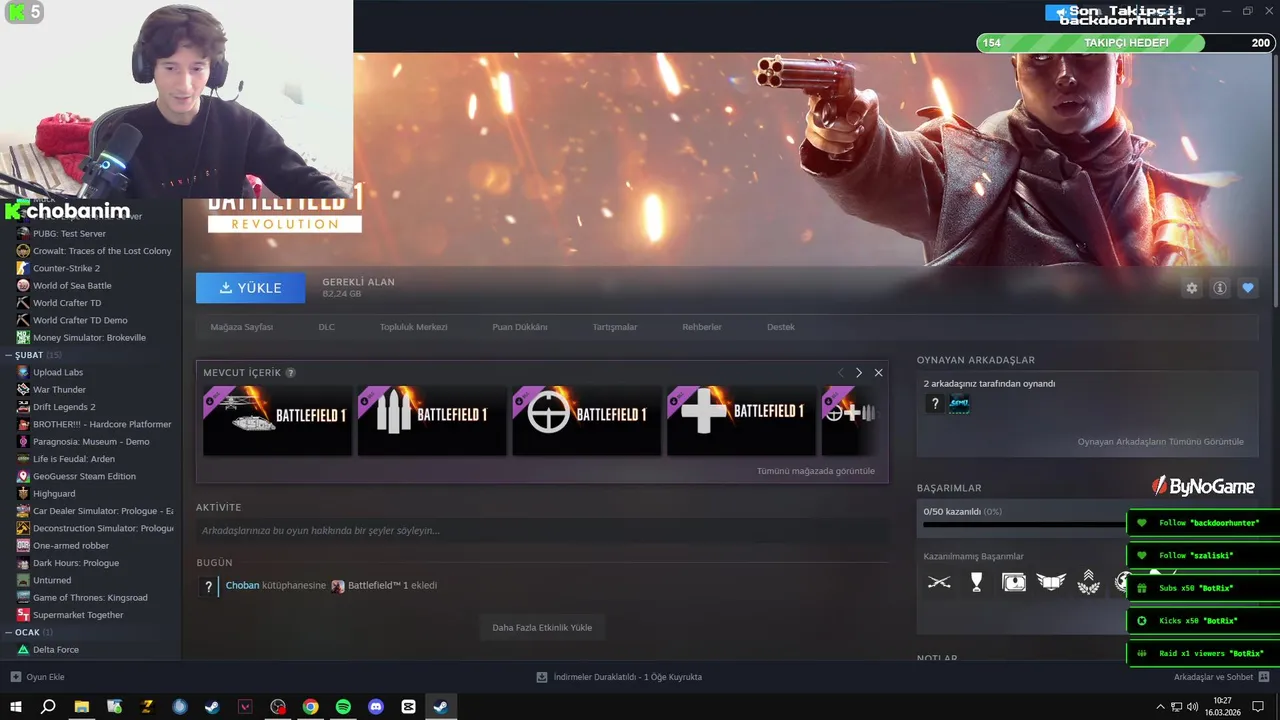Select the money bill achievement icon
Viewport: 1280px width, 720px height.
[1014, 582]
